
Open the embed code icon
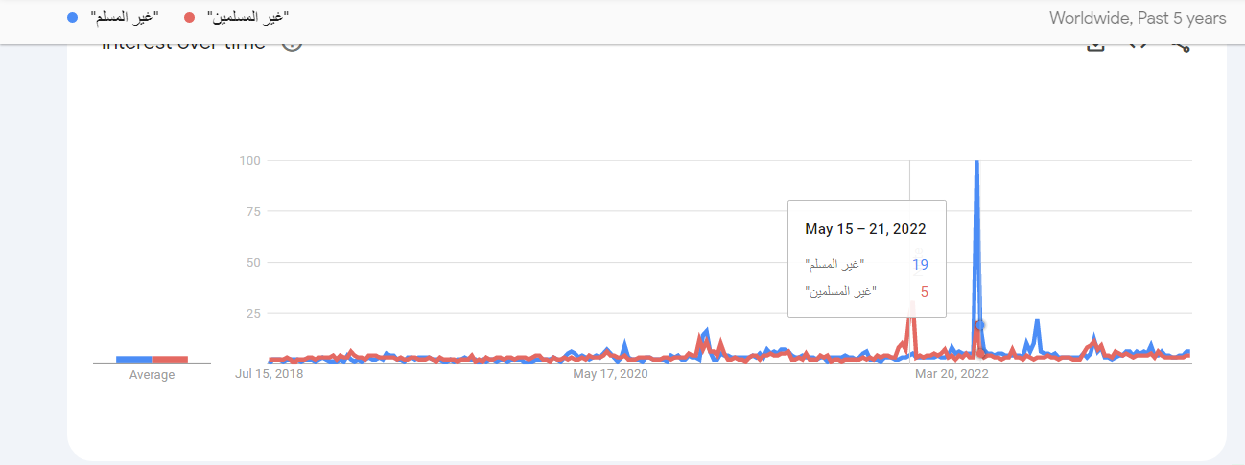(x=1138, y=44)
